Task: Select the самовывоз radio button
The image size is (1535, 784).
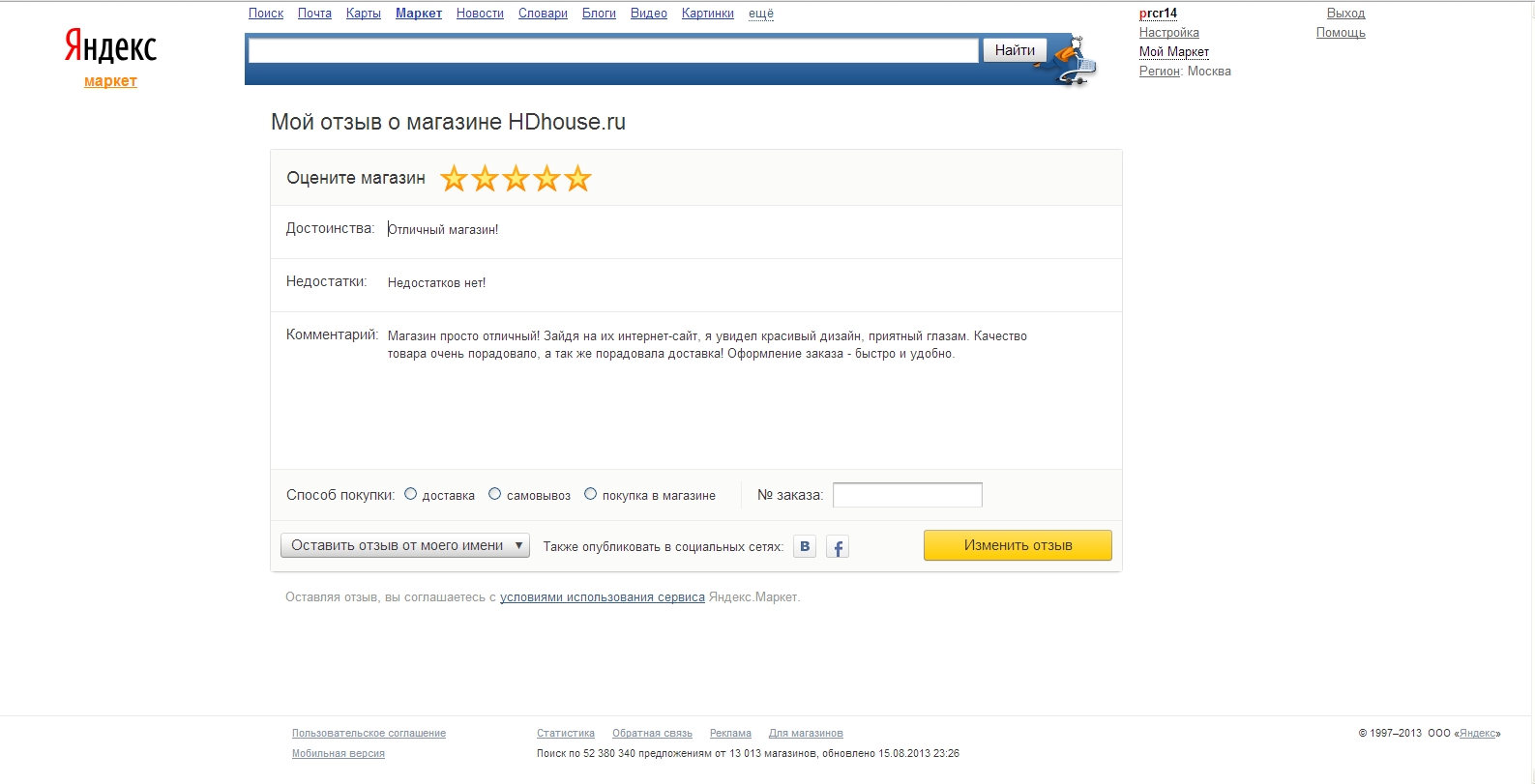Action: tap(494, 494)
